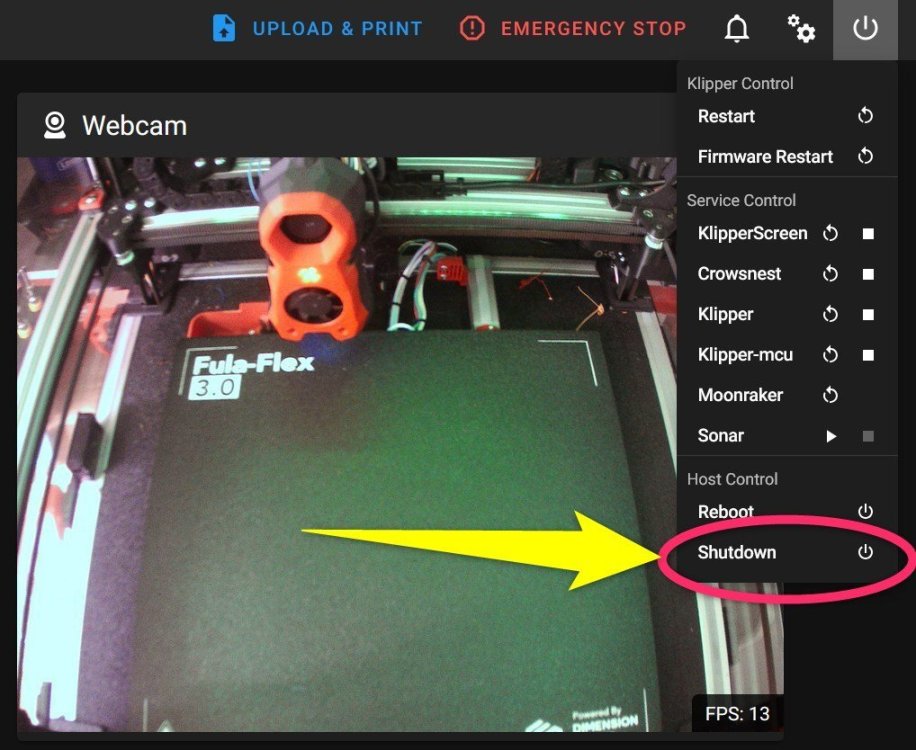Screen dimensions: 916x750
Task: Restart the Moonraker service icon
Action: (830, 395)
